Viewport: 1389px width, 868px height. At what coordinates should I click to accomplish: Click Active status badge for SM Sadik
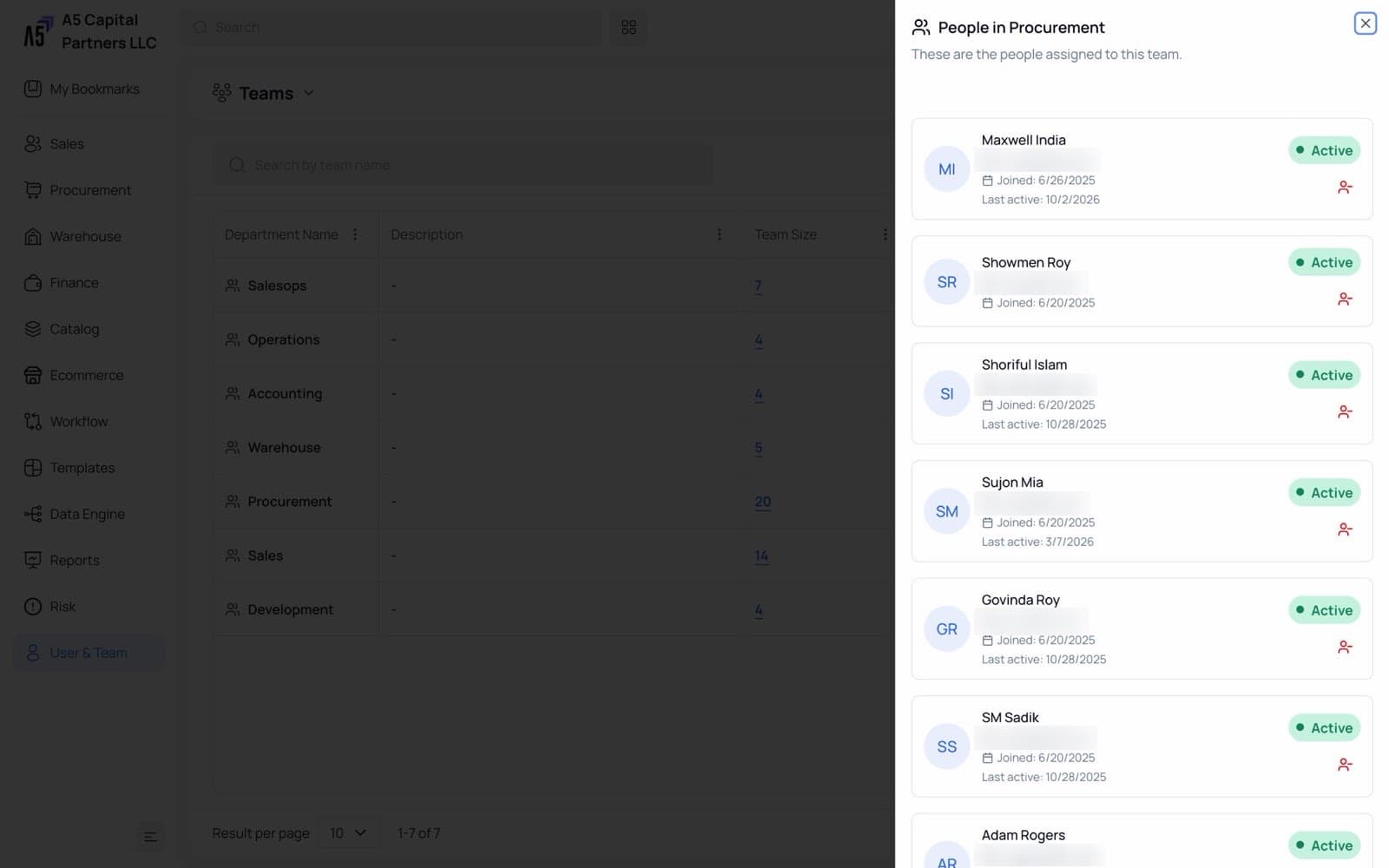pos(1324,727)
